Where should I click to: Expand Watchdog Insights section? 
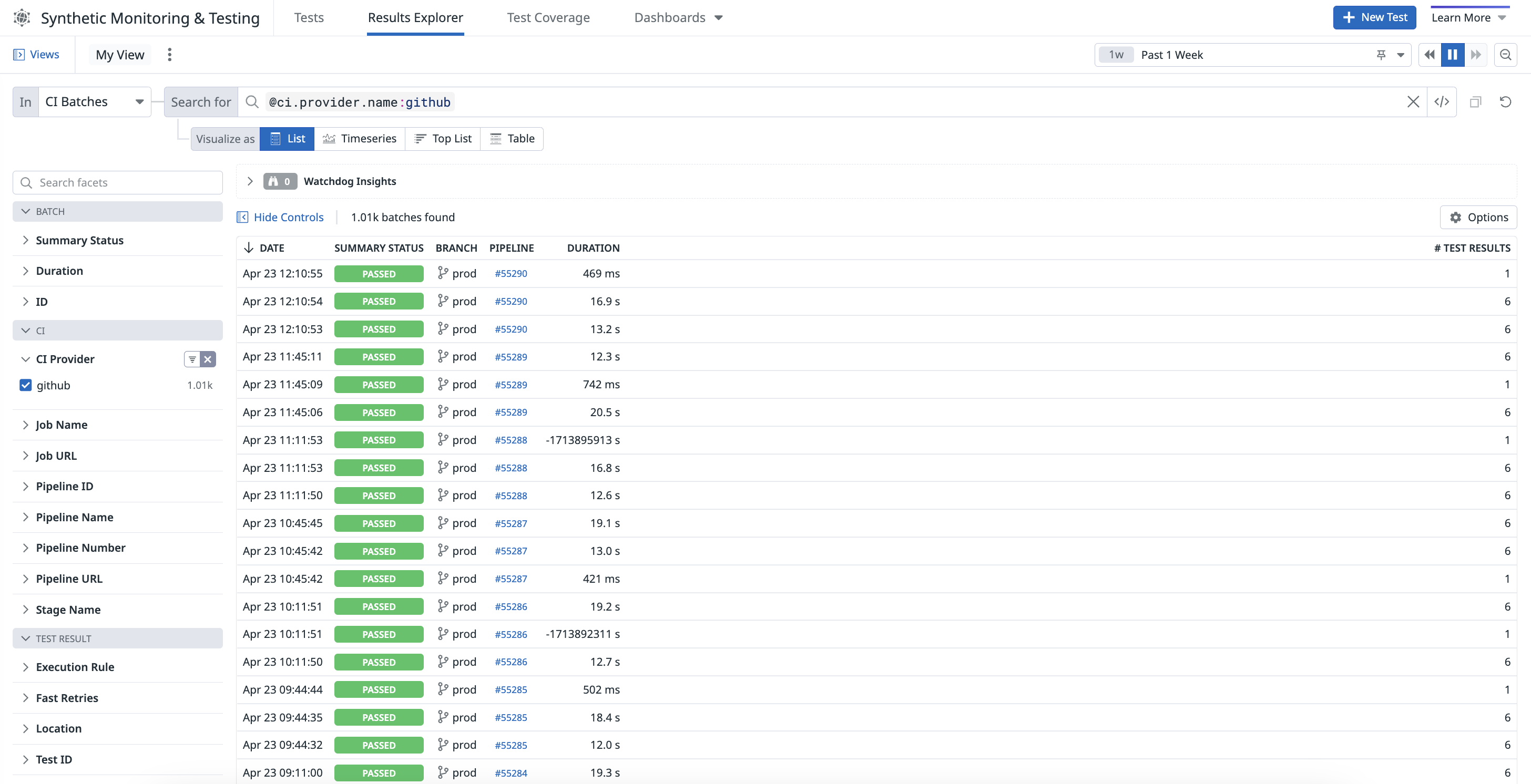(x=250, y=181)
